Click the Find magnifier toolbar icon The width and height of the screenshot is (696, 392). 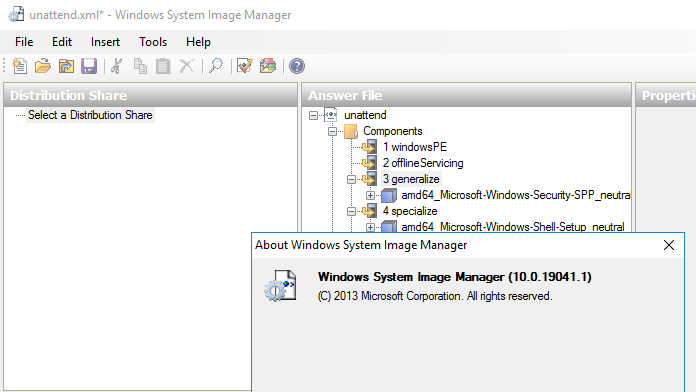[216, 66]
